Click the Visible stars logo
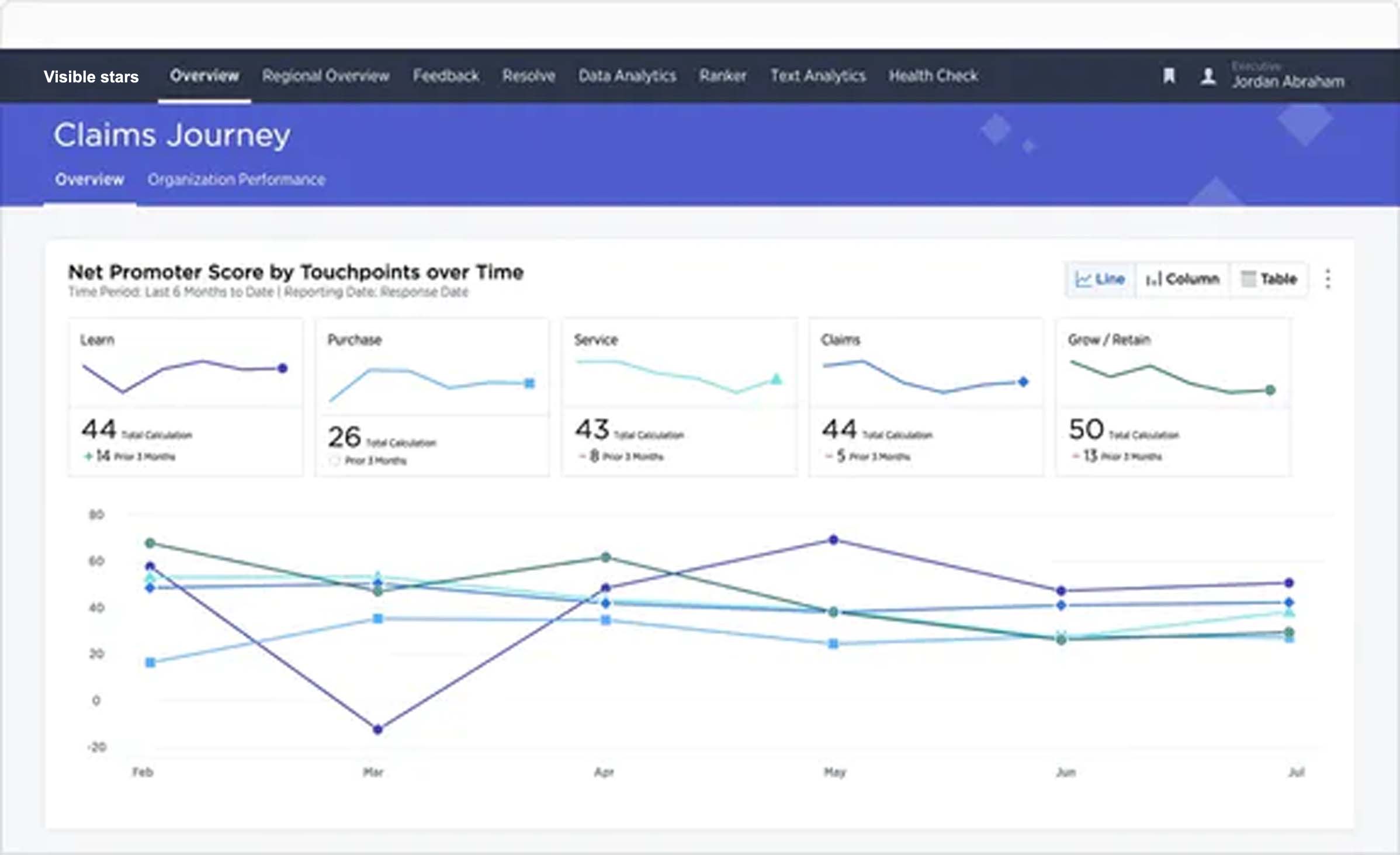This screenshot has width=1400, height=855. click(x=91, y=77)
